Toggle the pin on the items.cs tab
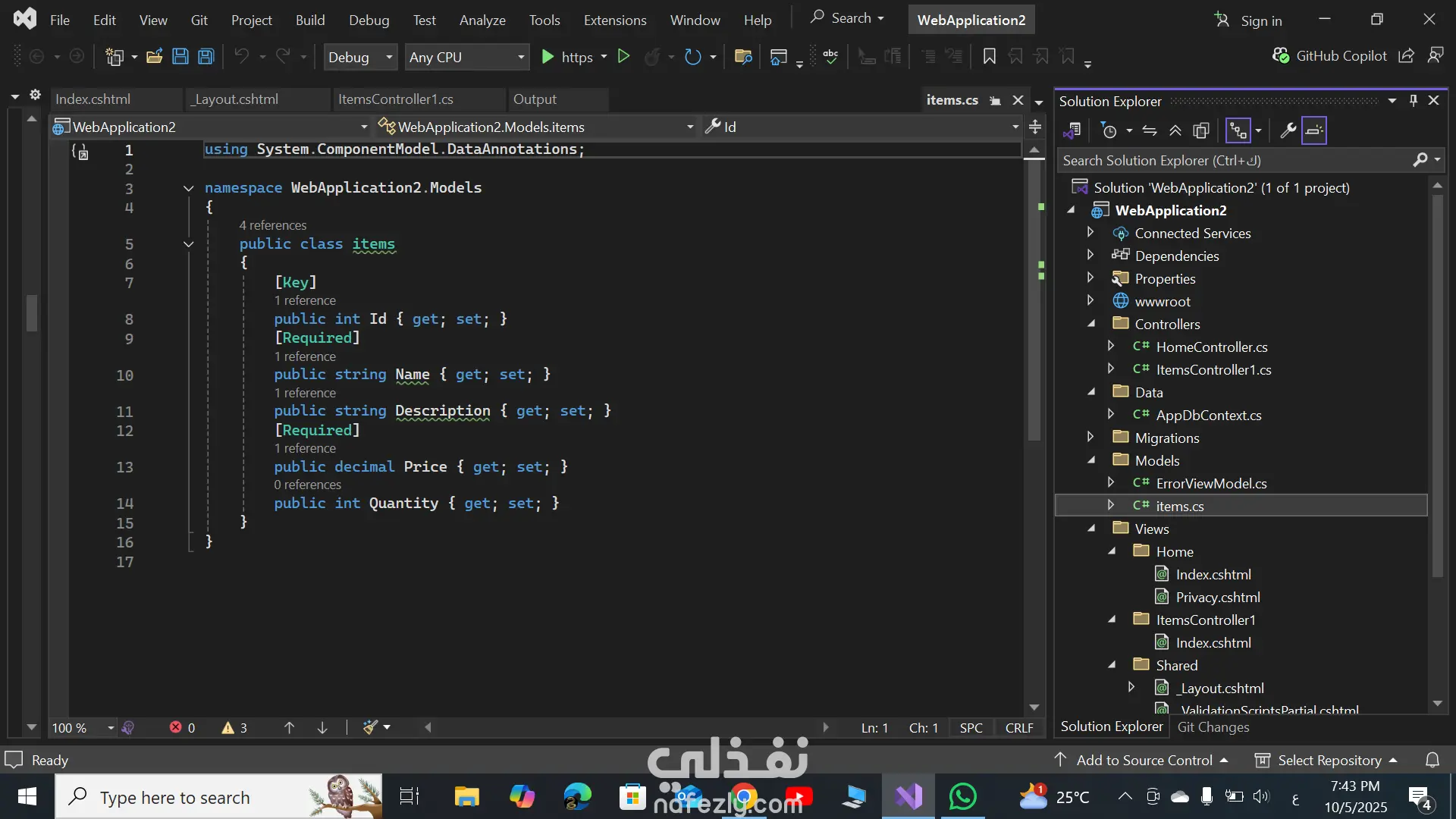The height and width of the screenshot is (819, 1456). coord(996,101)
